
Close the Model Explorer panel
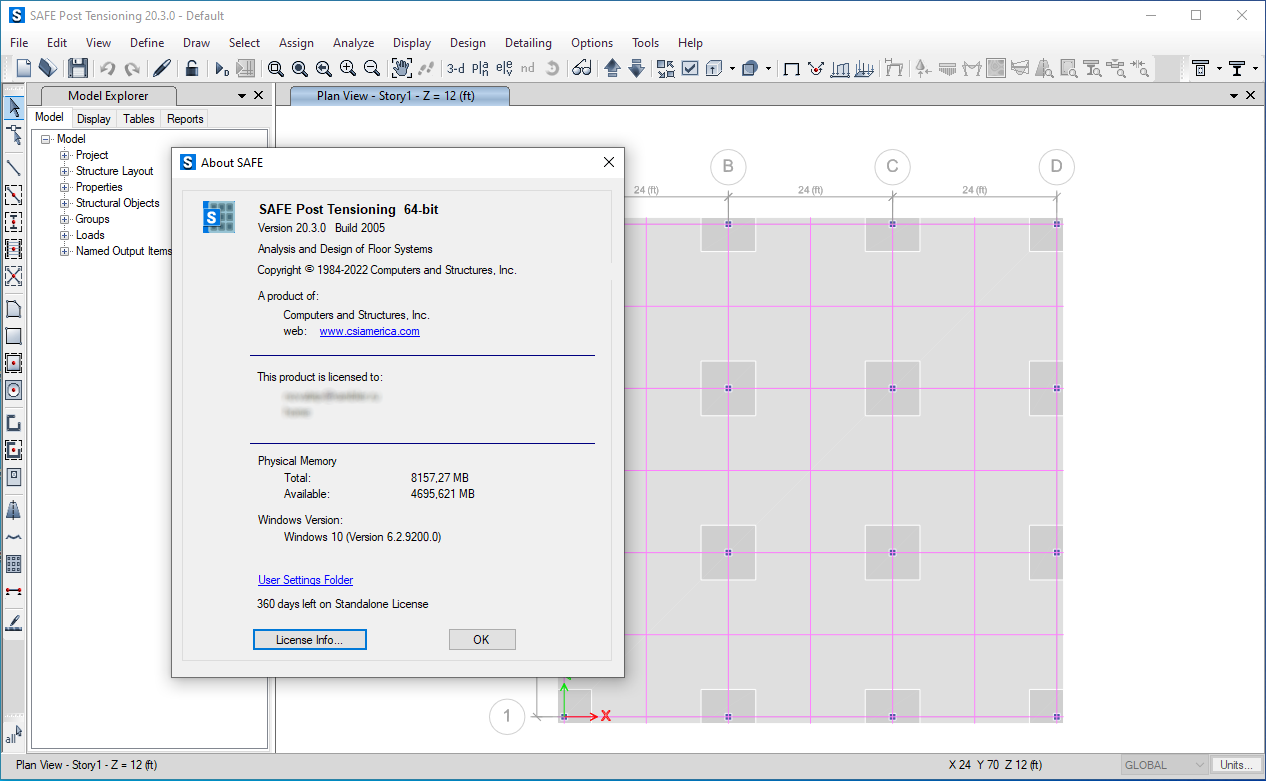coord(258,96)
